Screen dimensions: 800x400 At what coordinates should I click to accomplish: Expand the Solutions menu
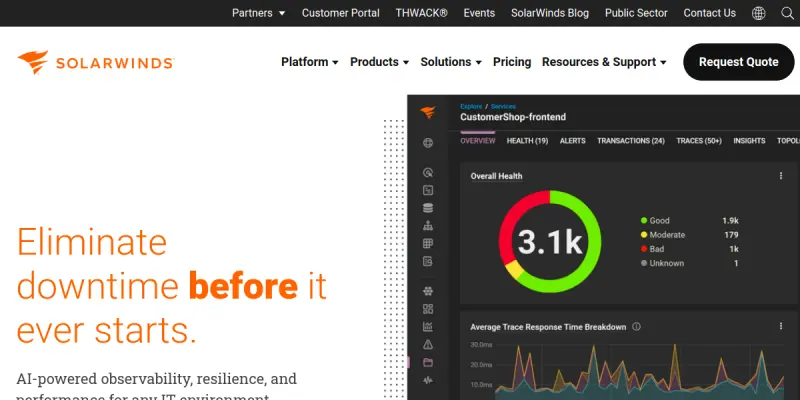click(x=451, y=62)
